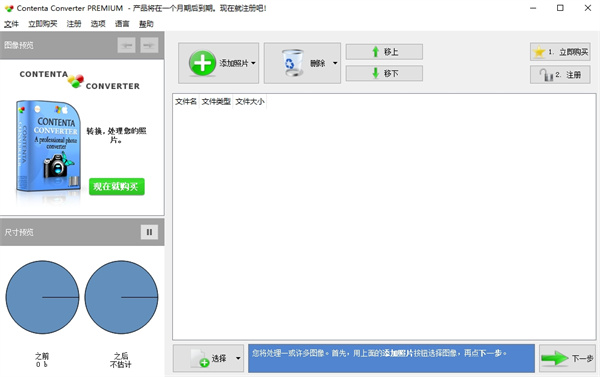Screen dimensions: 600x377
Task: Open the Help menu
Action: click(x=146, y=24)
